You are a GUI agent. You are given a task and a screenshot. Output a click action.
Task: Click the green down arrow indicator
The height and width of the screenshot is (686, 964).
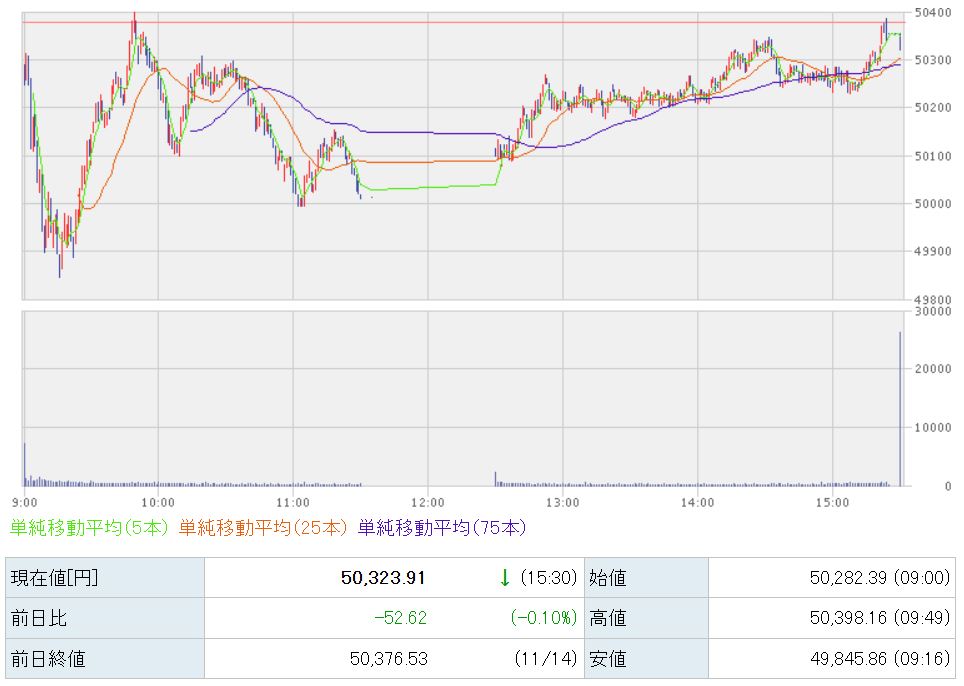point(505,577)
